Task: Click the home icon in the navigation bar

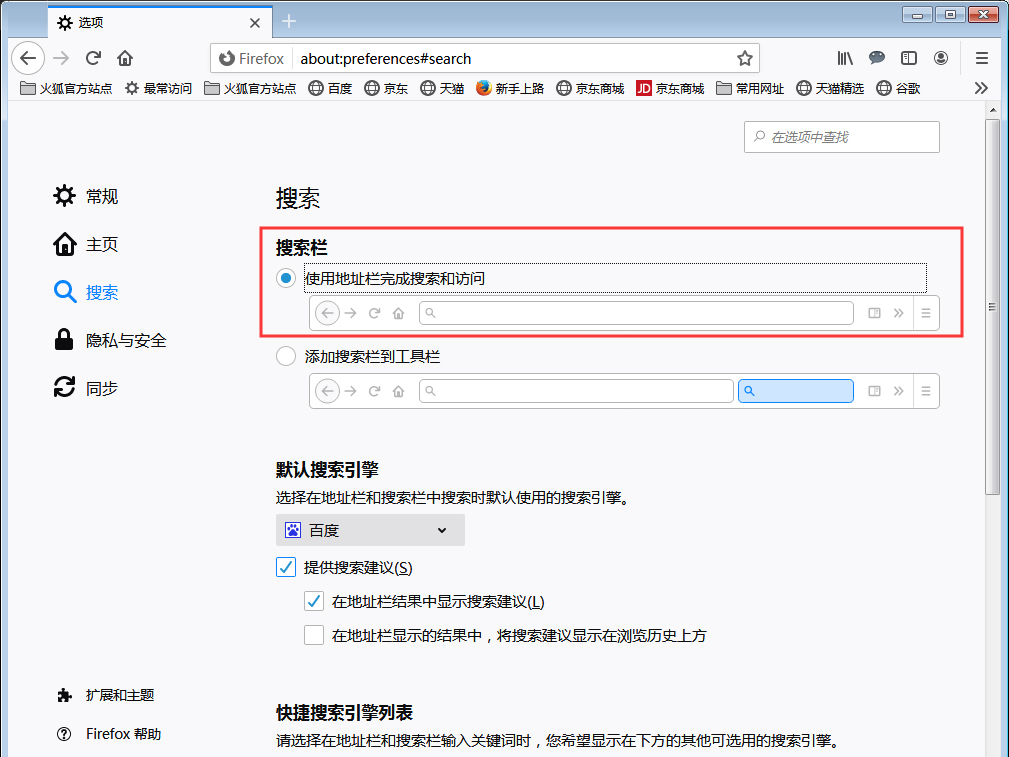Action: coord(124,58)
